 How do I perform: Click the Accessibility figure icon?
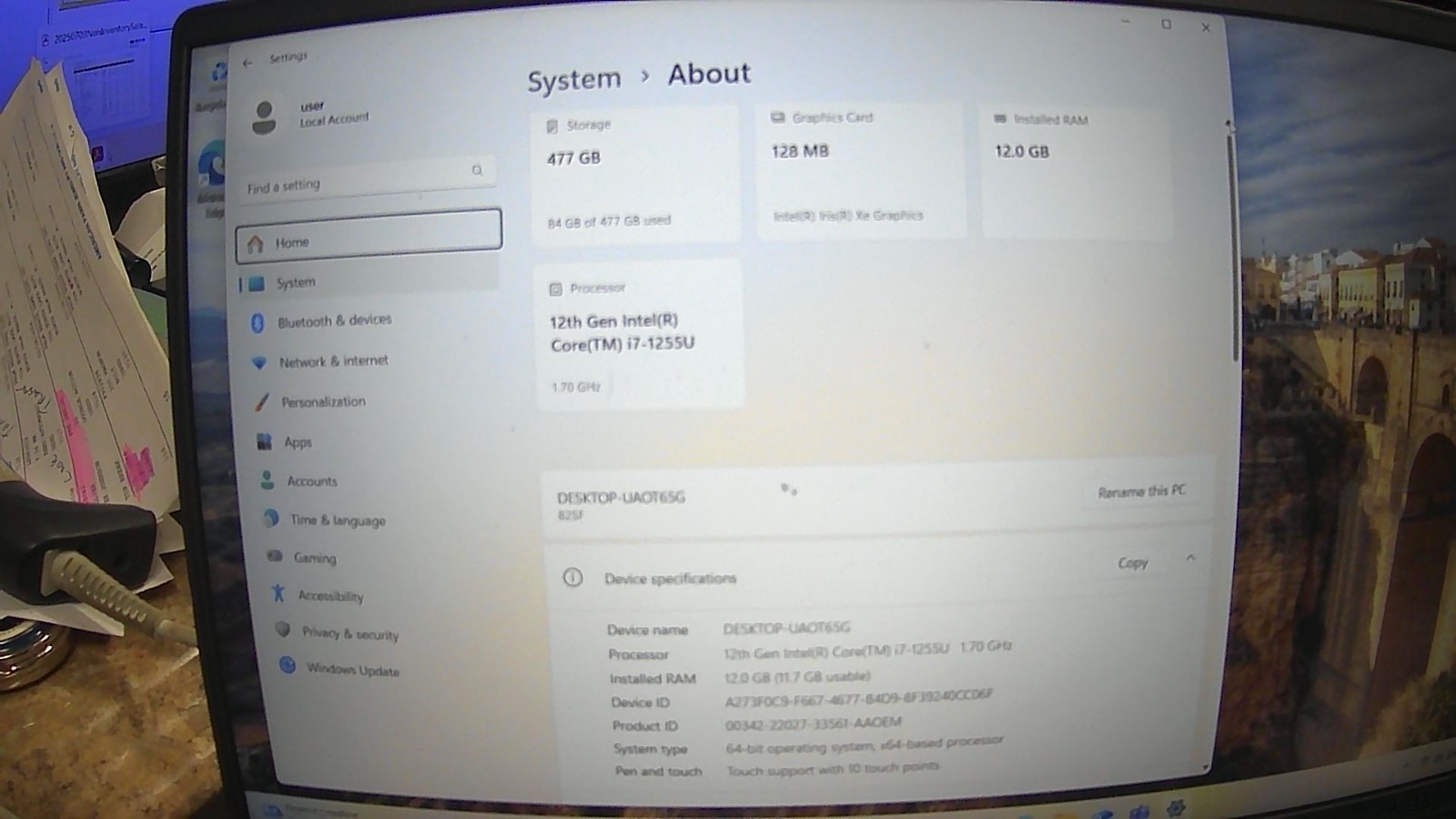[278, 593]
